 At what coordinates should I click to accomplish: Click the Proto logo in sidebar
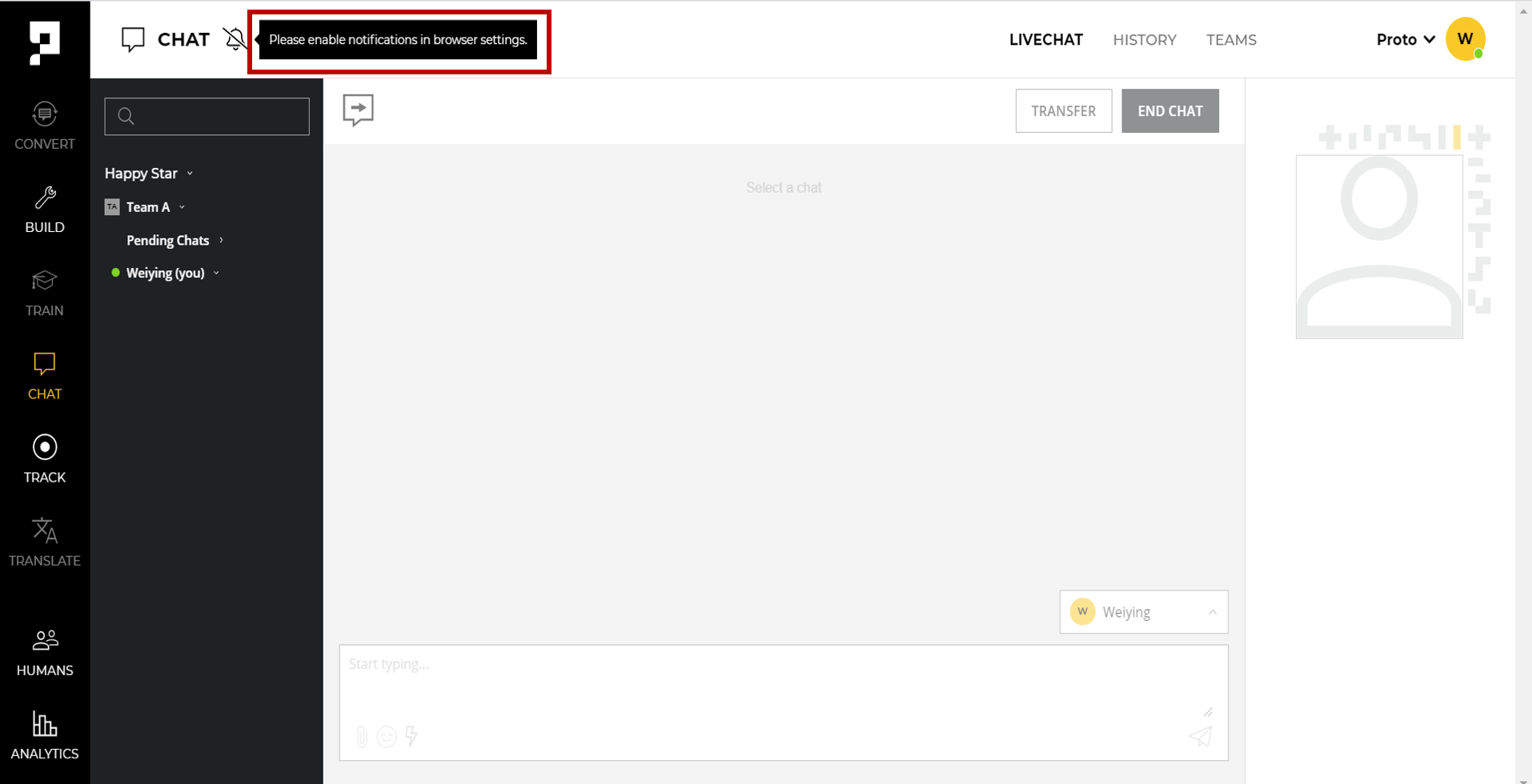(45, 43)
